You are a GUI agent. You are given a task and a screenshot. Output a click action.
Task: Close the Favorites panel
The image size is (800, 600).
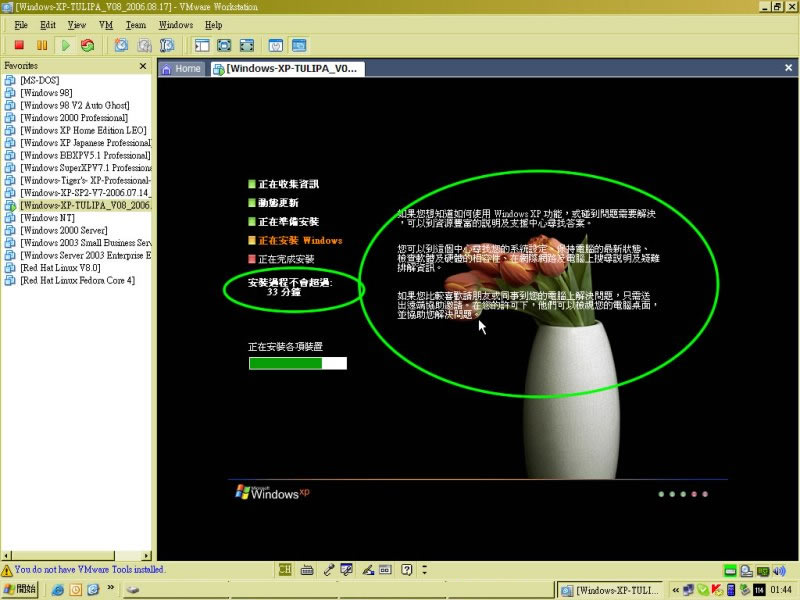tap(143, 66)
